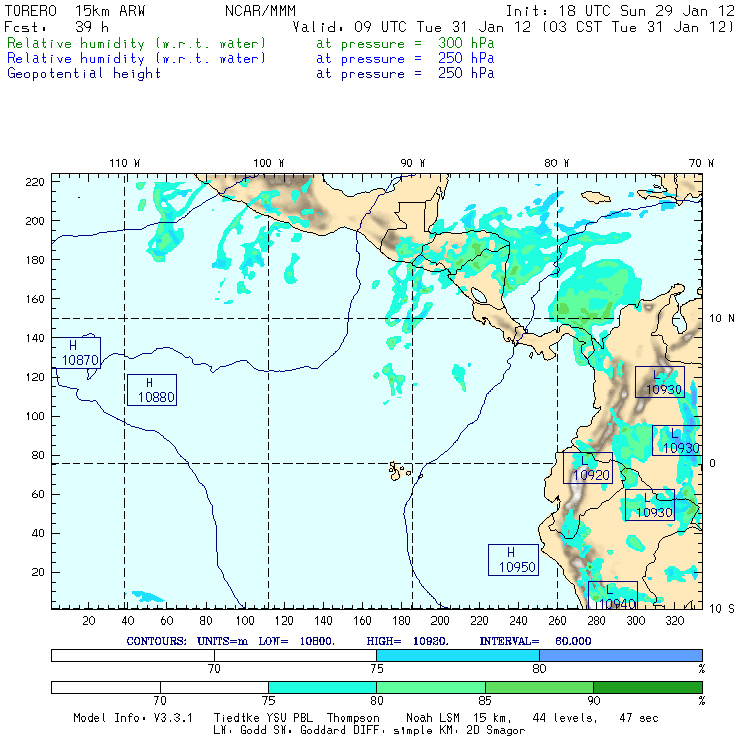Viewport: 740px width, 740px height.
Task: Click the 'TORERO 15km ARW' title text
Action: pyautogui.click(x=75, y=11)
